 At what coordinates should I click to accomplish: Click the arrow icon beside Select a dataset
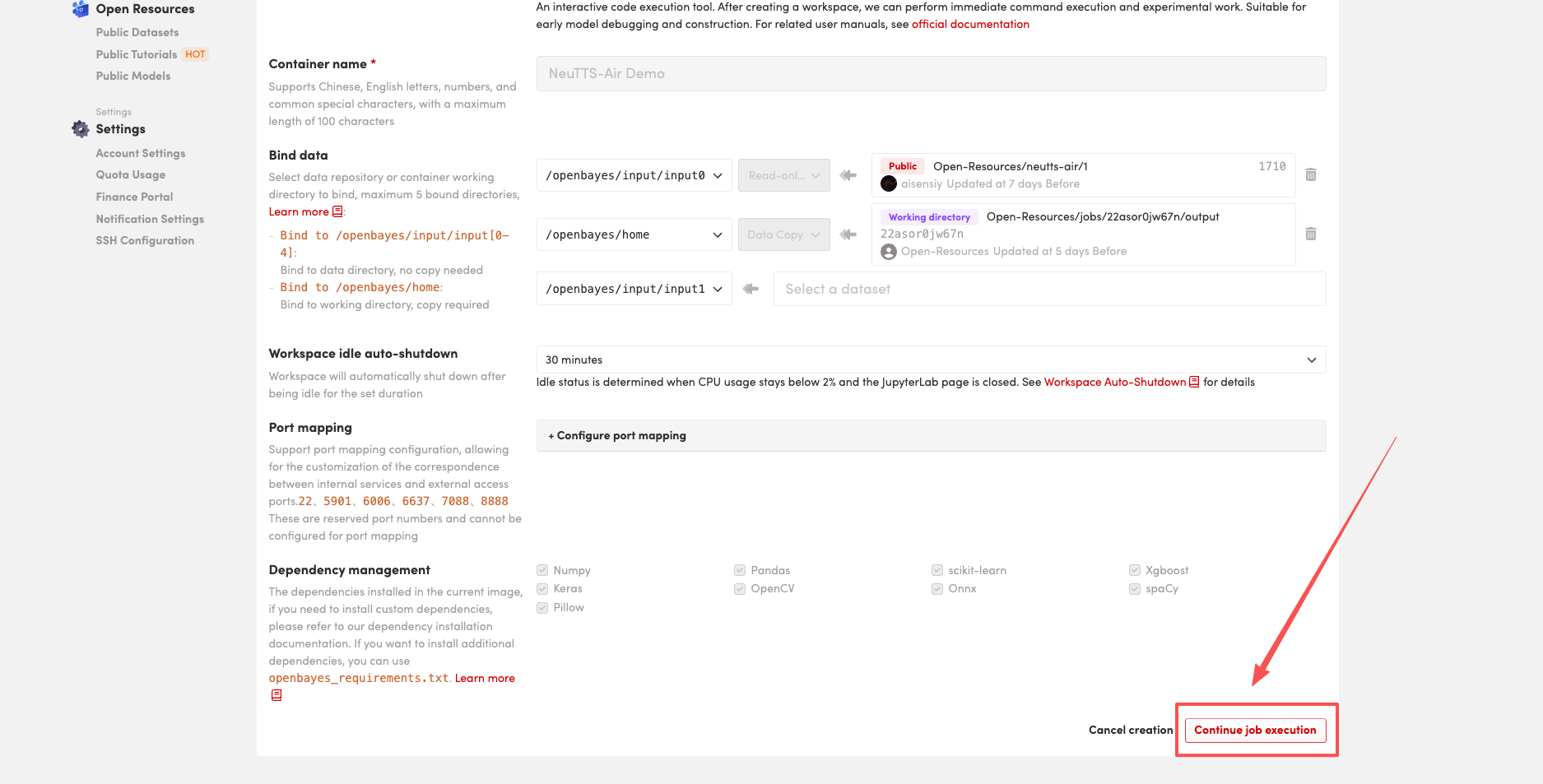[751, 289]
